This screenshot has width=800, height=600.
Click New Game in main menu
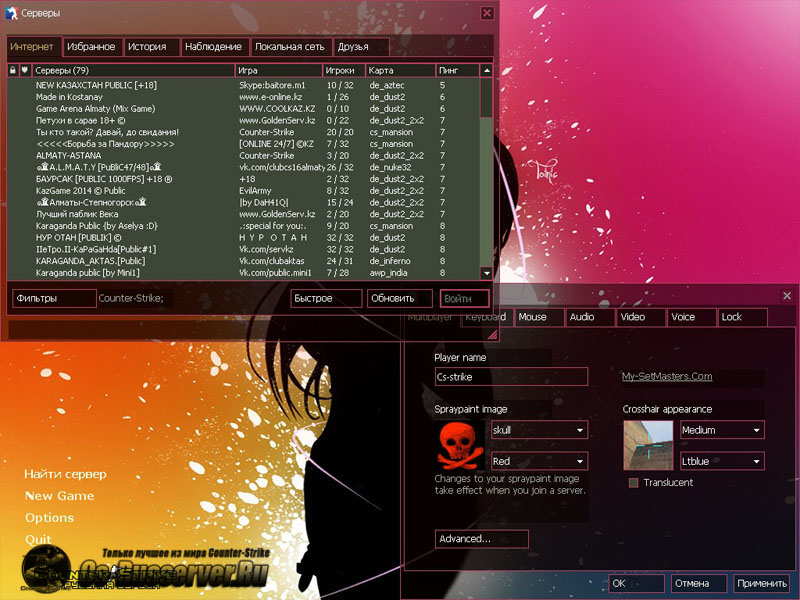click(x=60, y=496)
